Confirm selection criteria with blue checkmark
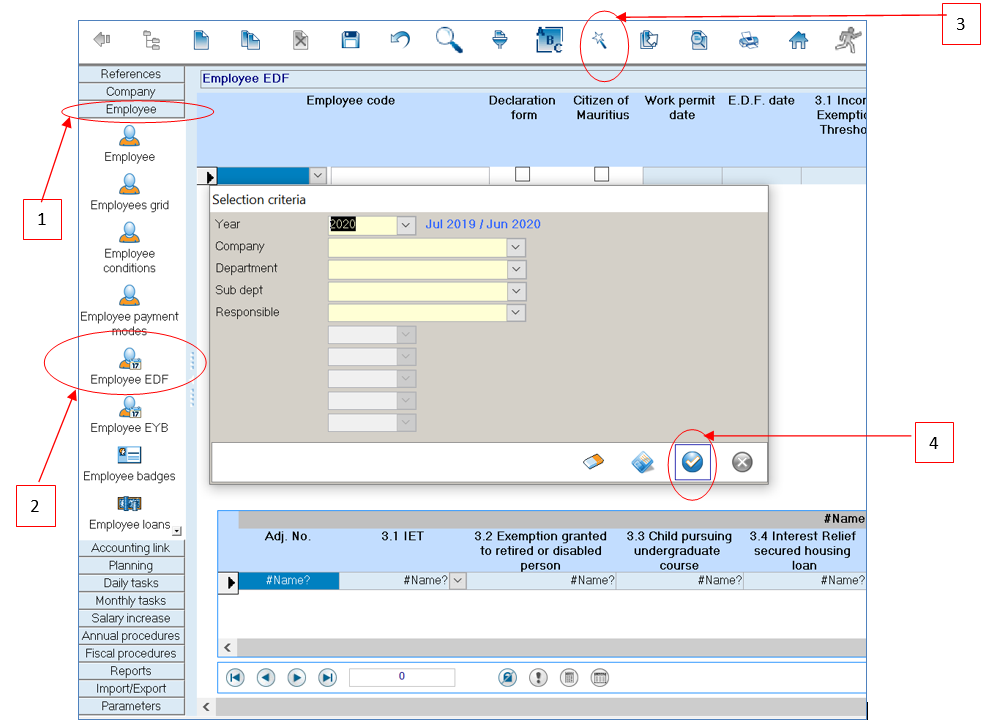This screenshot has height=723, width=987. coord(692,462)
